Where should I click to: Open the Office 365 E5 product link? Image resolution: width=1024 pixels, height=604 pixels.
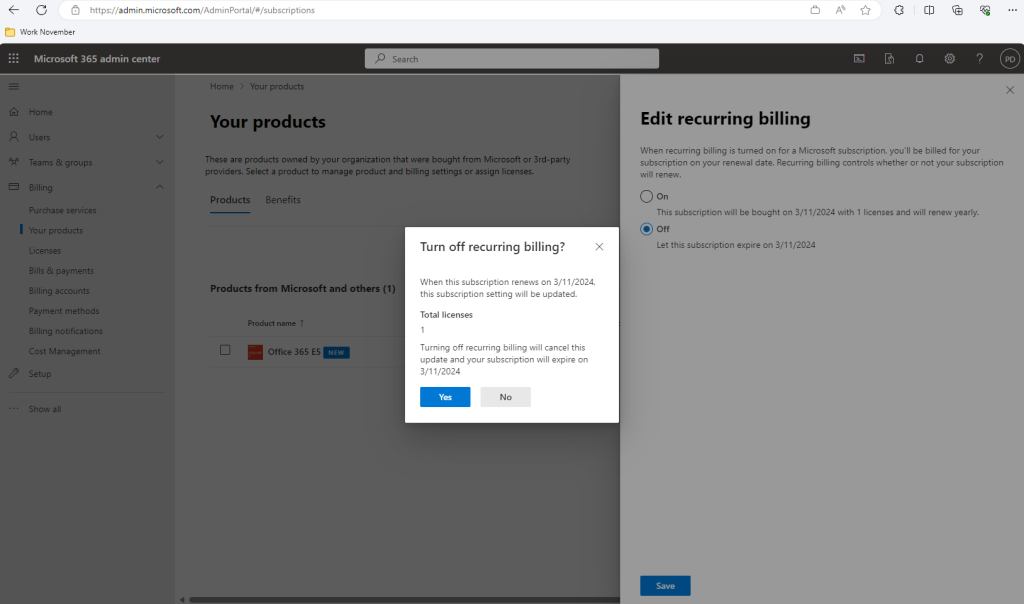tap(294, 352)
